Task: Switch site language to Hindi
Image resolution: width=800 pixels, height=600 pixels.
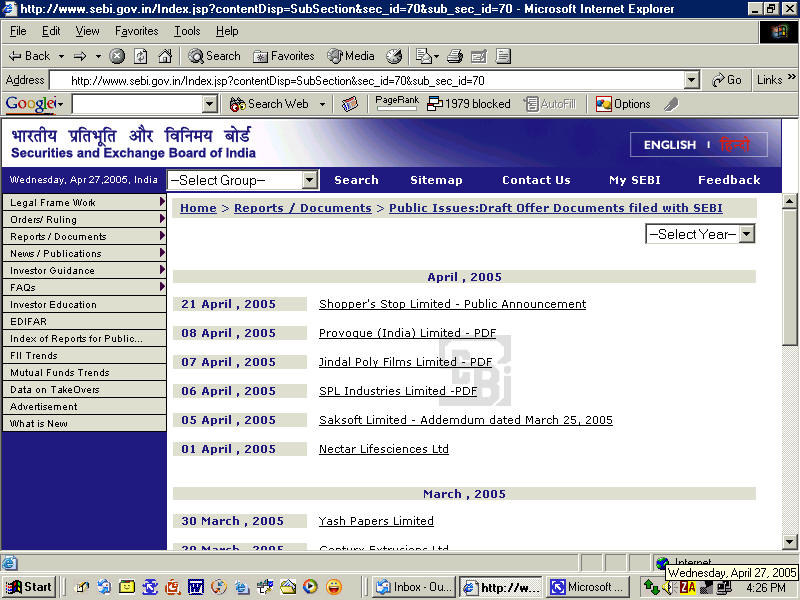Action: tap(735, 145)
